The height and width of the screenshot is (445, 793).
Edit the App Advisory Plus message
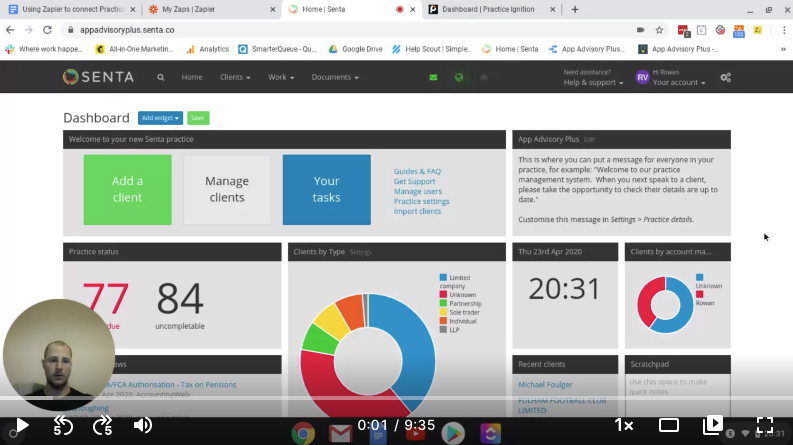pos(589,140)
